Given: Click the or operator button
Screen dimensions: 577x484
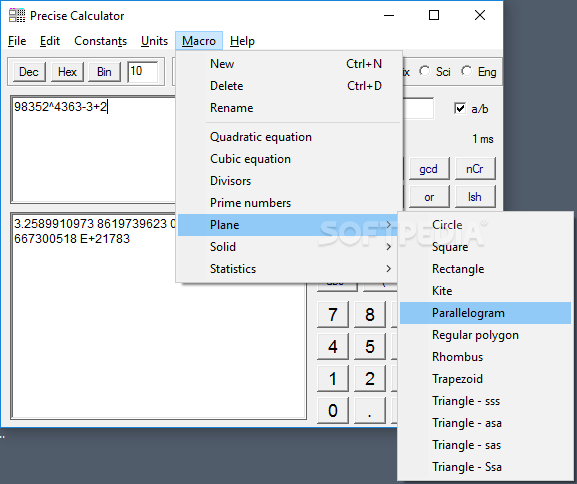Looking at the screenshot, I should [x=429, y=197].
